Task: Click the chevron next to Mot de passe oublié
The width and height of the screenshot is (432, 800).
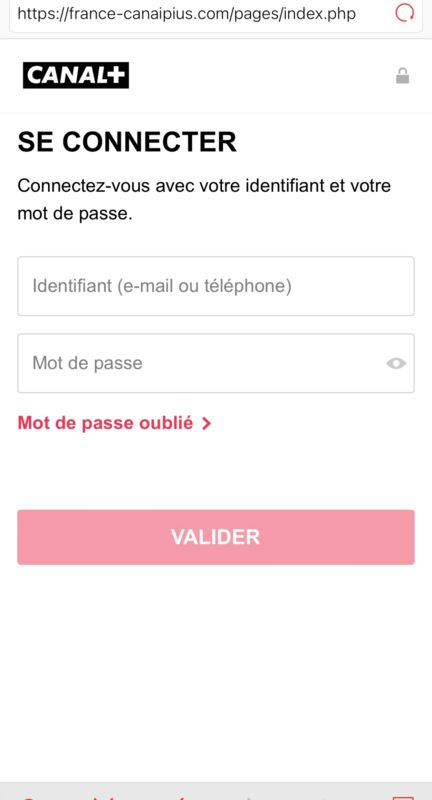Action: [x=206, y=423]
